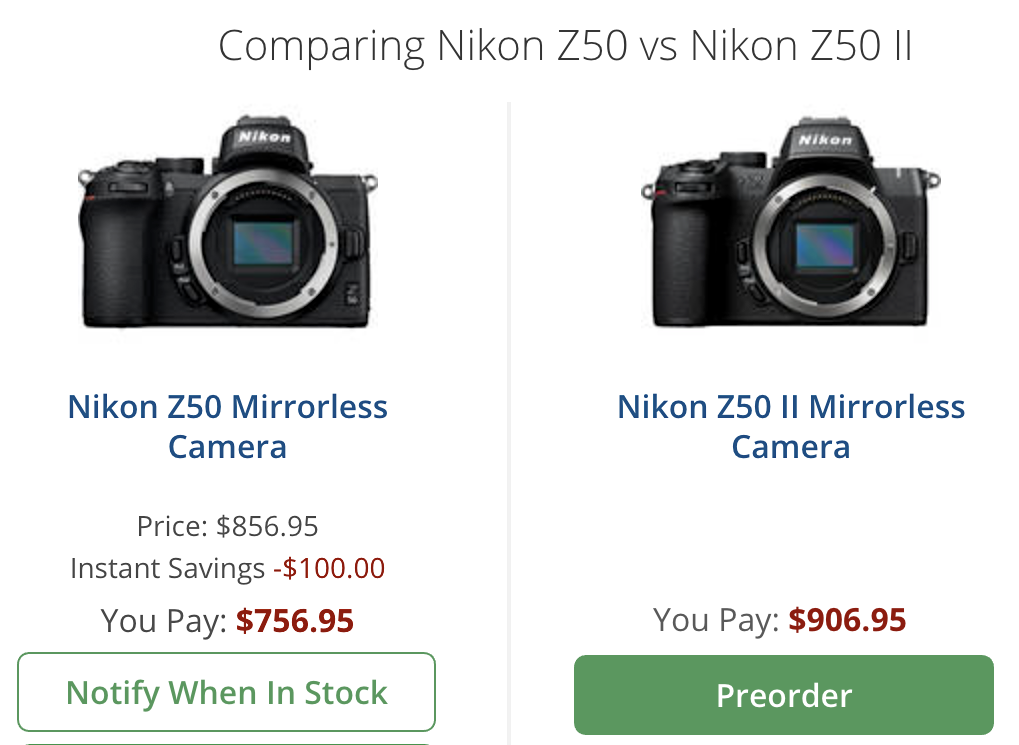The width and height of the screenshot is (1019, 745).
Task: Click the Instant Savings -$100.00 text
Action: click(226, 567)
